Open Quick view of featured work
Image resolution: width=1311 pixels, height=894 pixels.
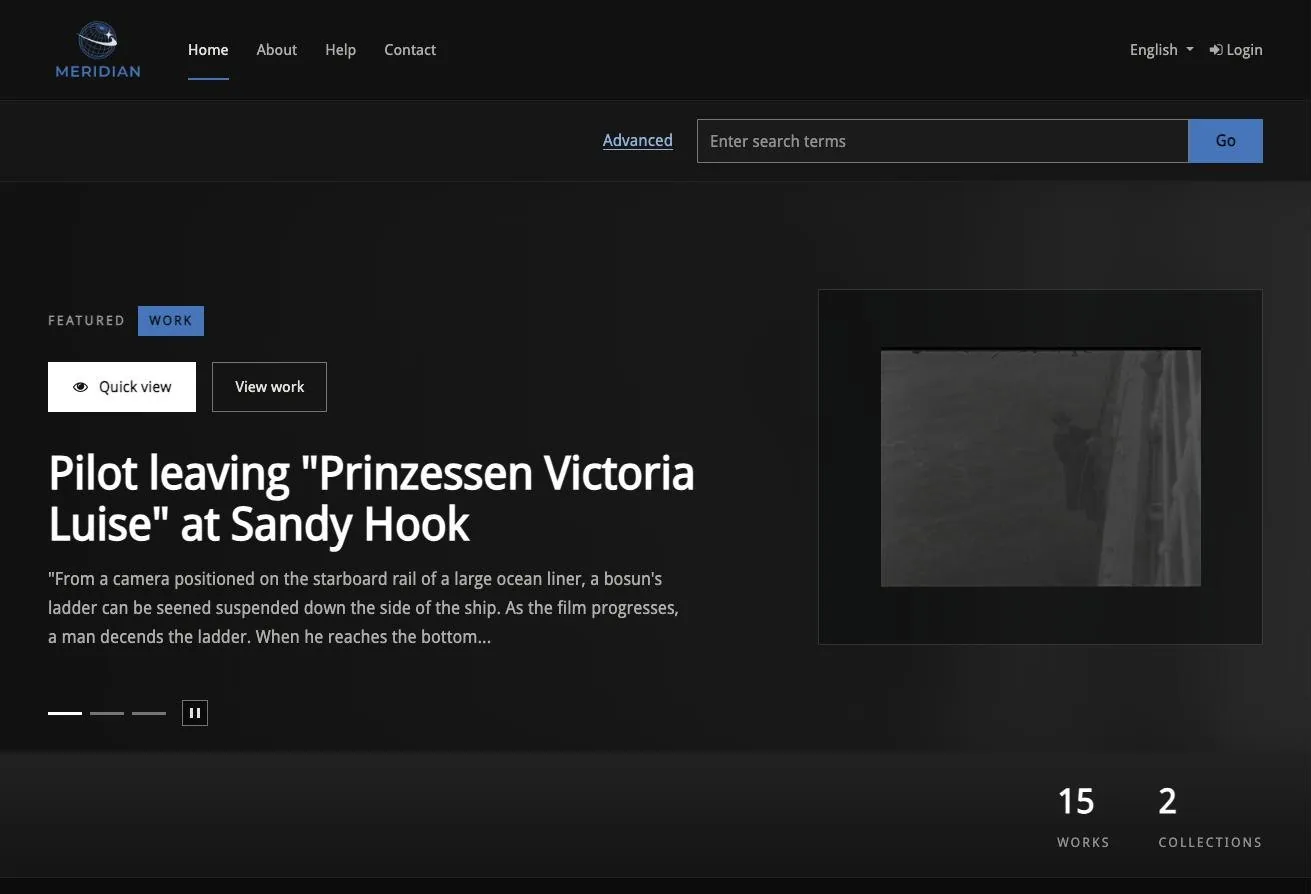pyautogui.click(x=122, y=387)
